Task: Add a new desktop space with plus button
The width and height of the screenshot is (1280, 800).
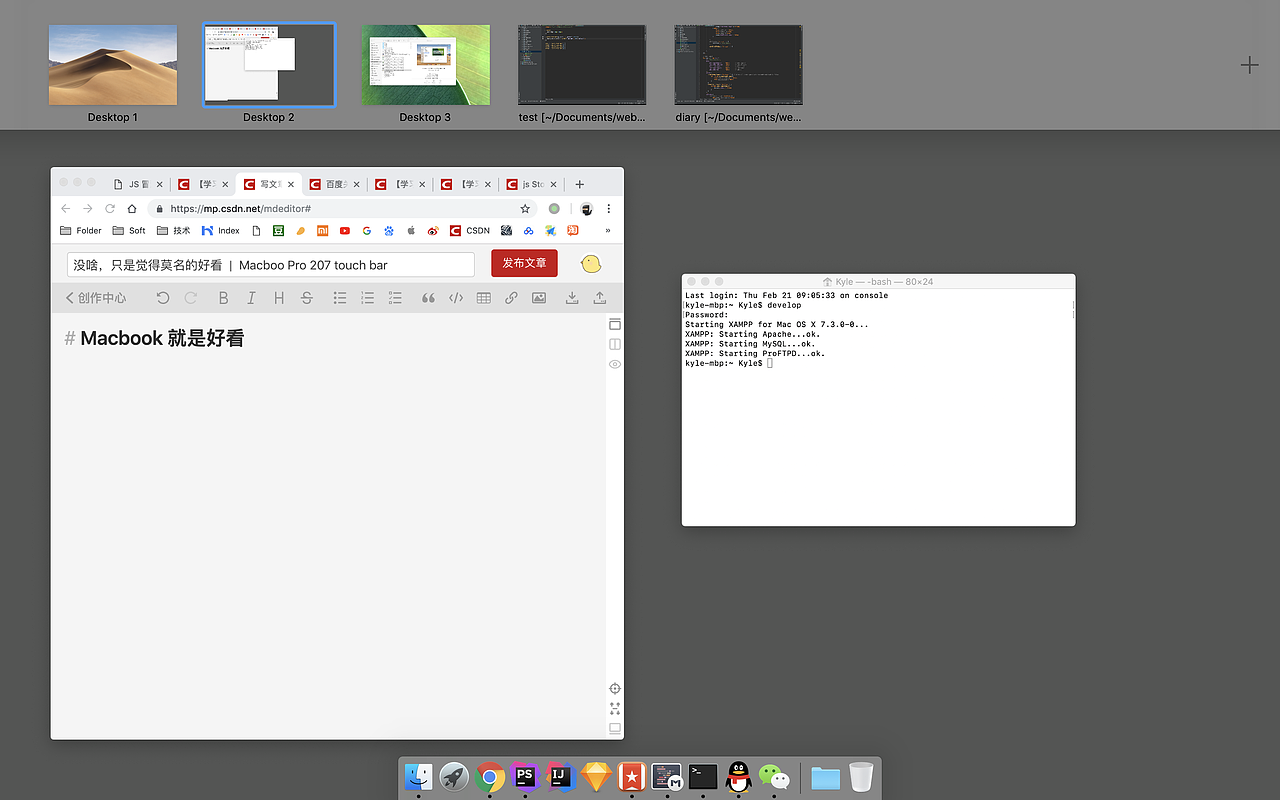Action: (x=1250, y=65)
